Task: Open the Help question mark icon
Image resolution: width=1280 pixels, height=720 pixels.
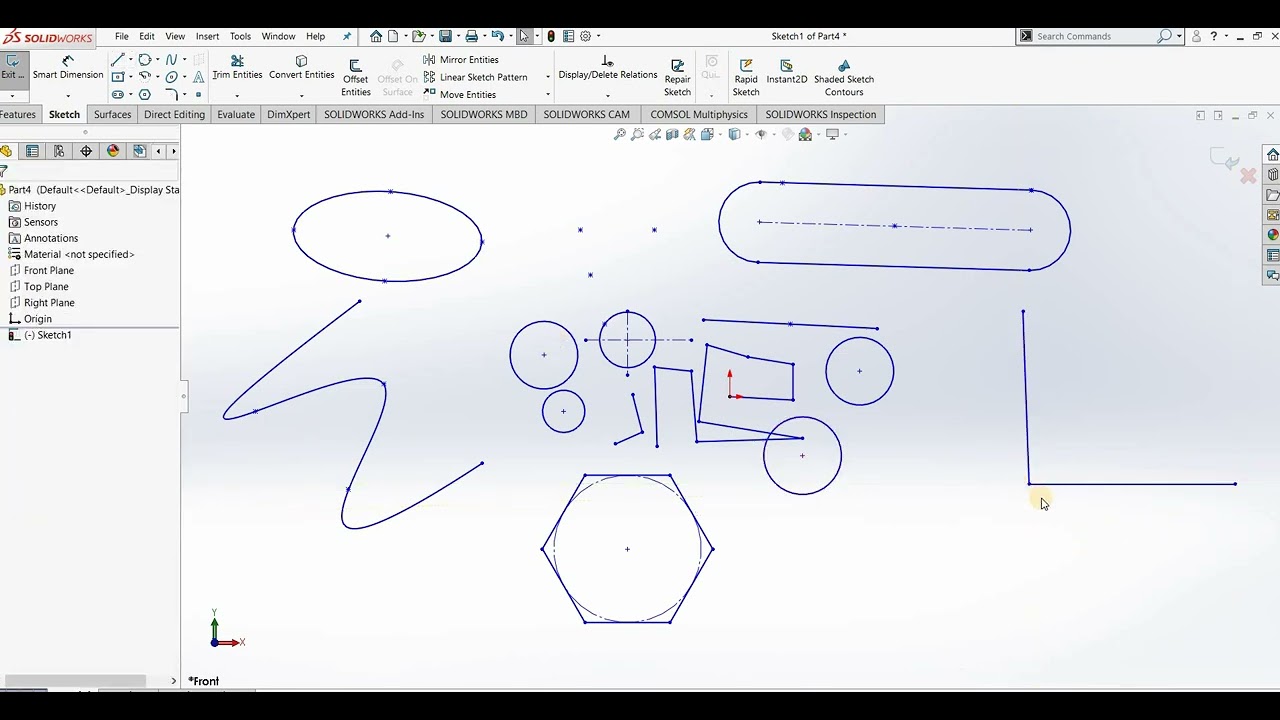Action: click(x=1214, y=36)
